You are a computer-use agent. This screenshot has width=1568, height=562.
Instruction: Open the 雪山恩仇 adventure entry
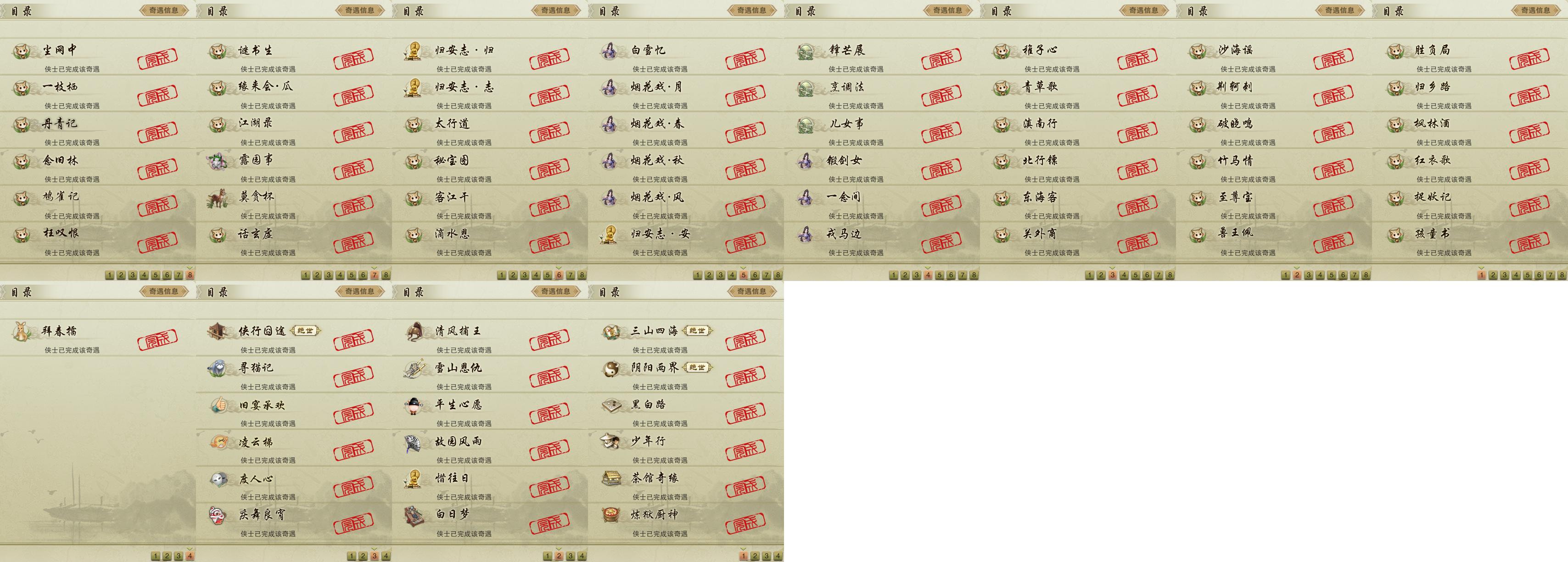click(x=490, y=375)
